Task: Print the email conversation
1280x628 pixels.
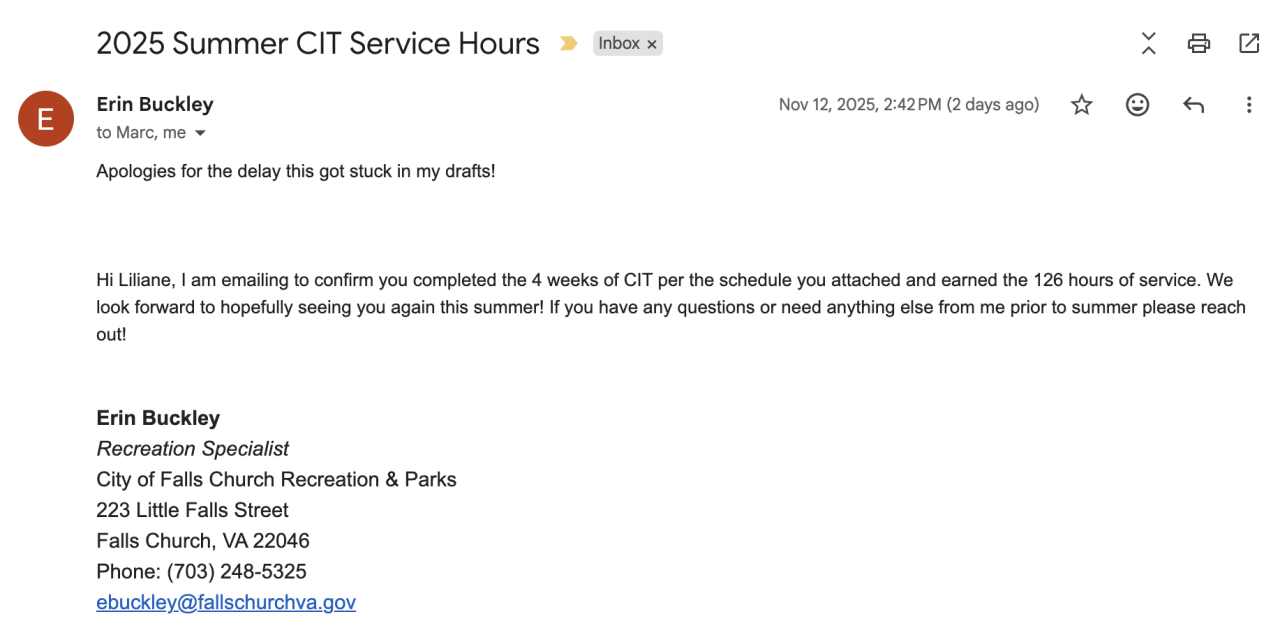Action: [x=1198, y=43]
